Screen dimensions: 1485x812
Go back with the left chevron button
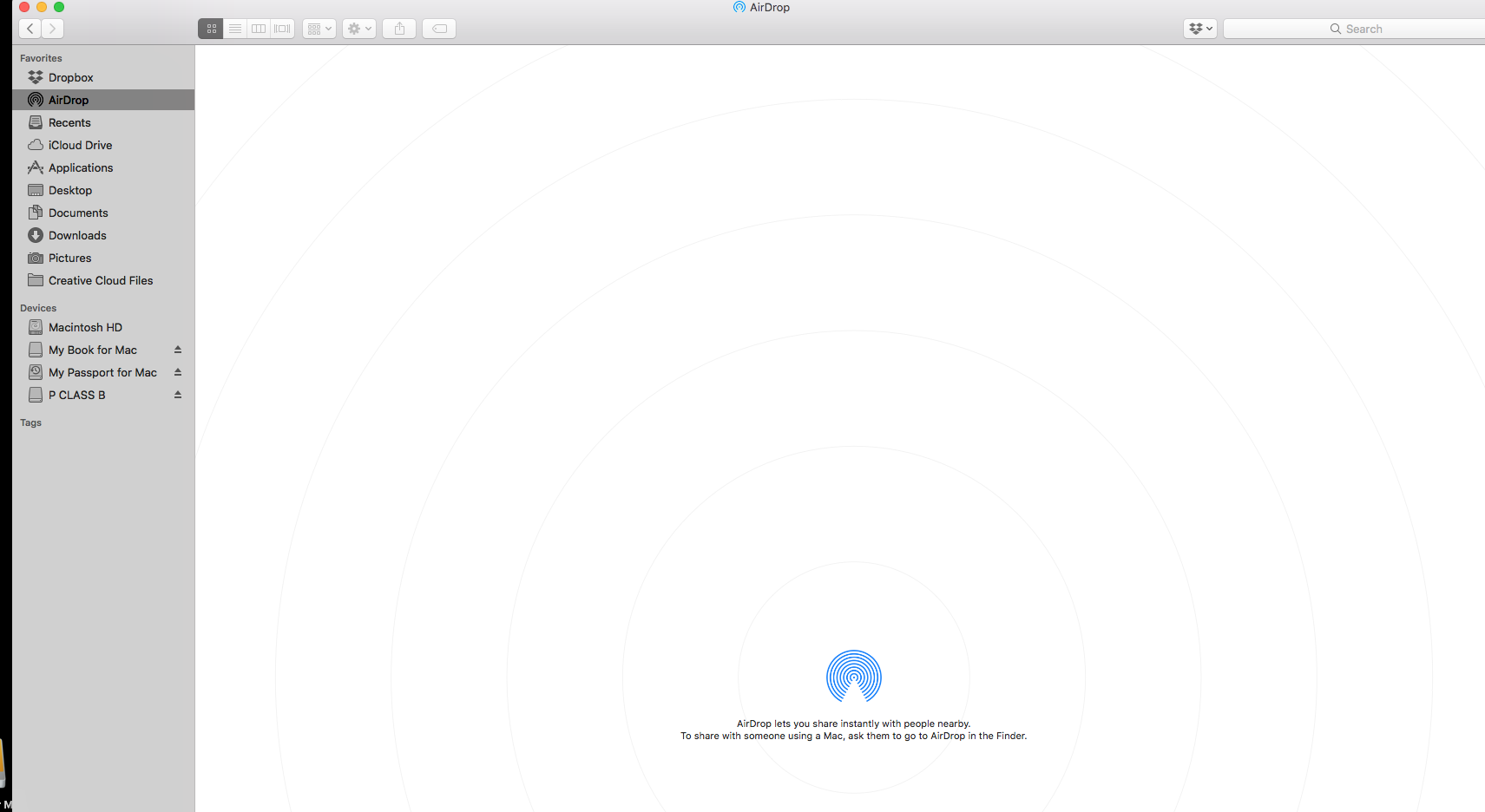[30, 29]
